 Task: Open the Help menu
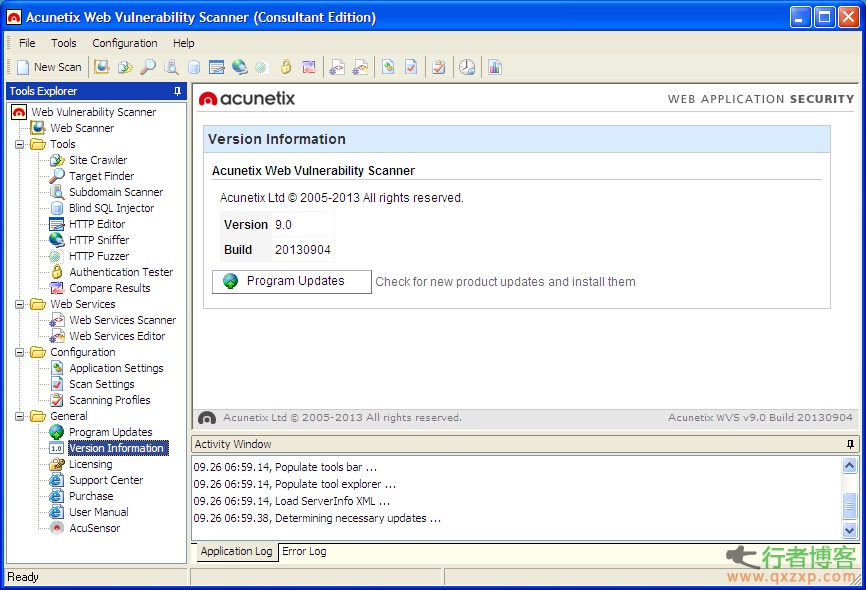point(184,43)
